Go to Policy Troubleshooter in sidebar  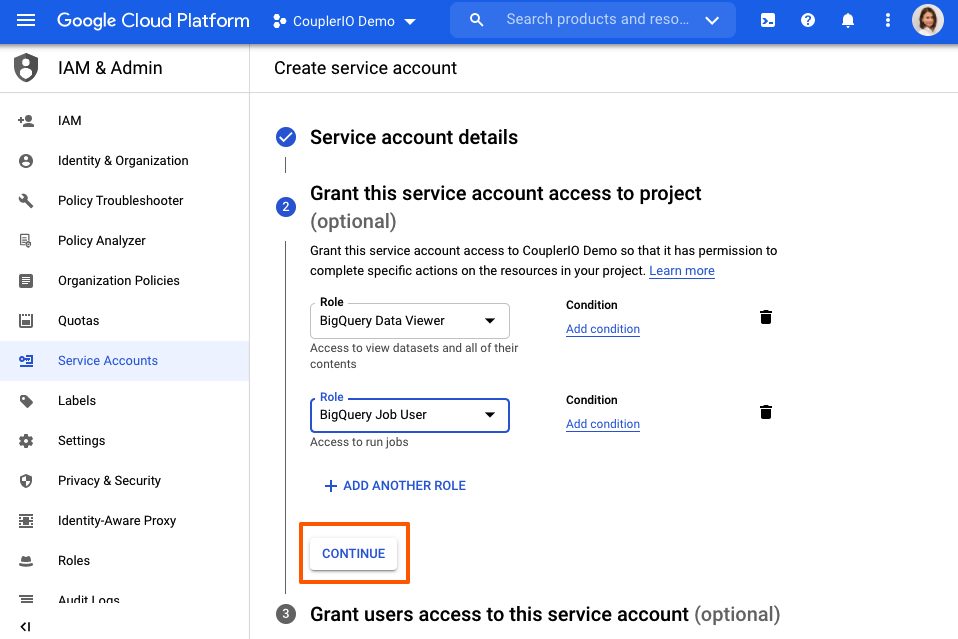pyautogui.click(x=120, y=200)
